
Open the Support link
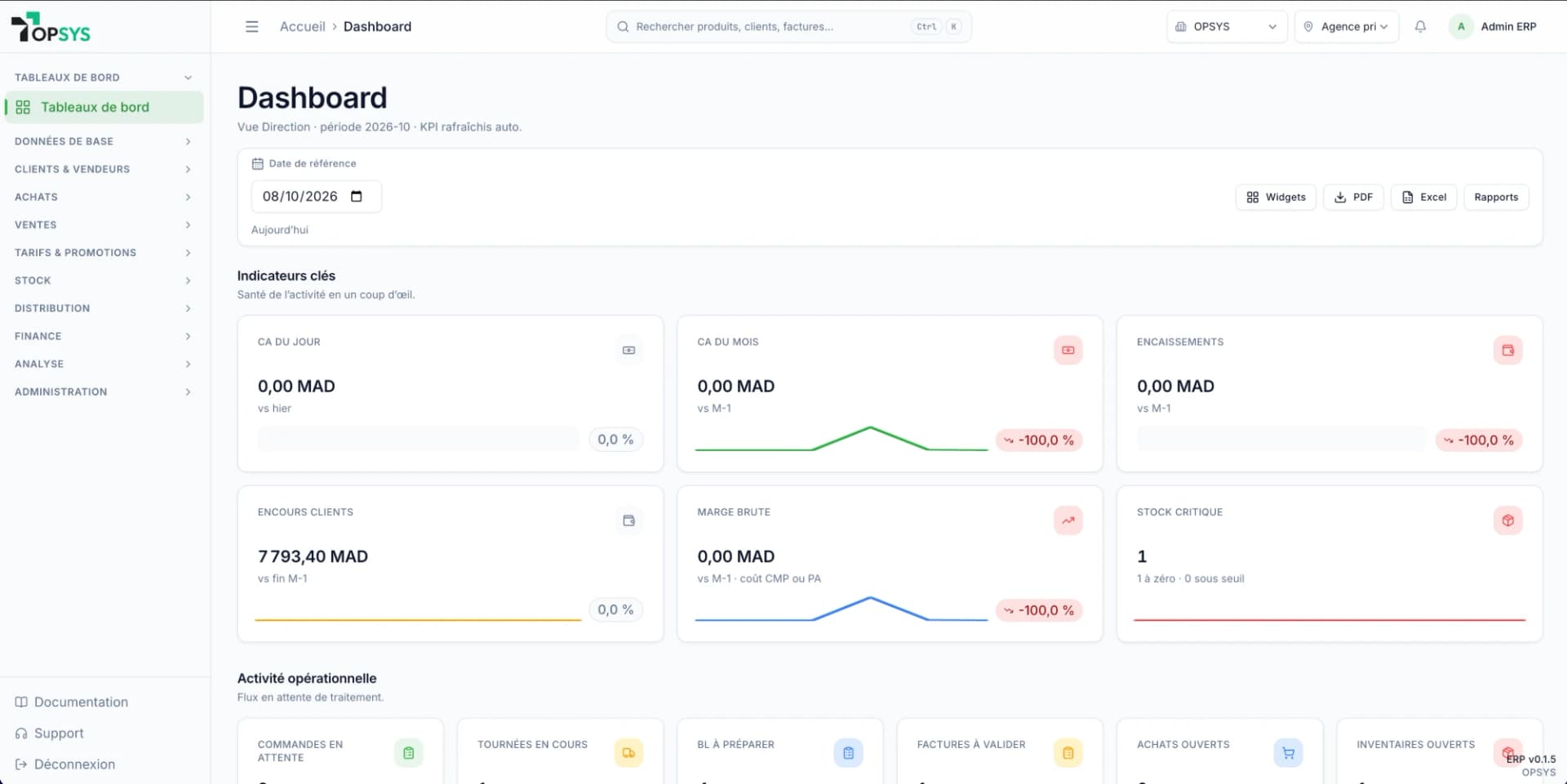[x=50, y=733]
